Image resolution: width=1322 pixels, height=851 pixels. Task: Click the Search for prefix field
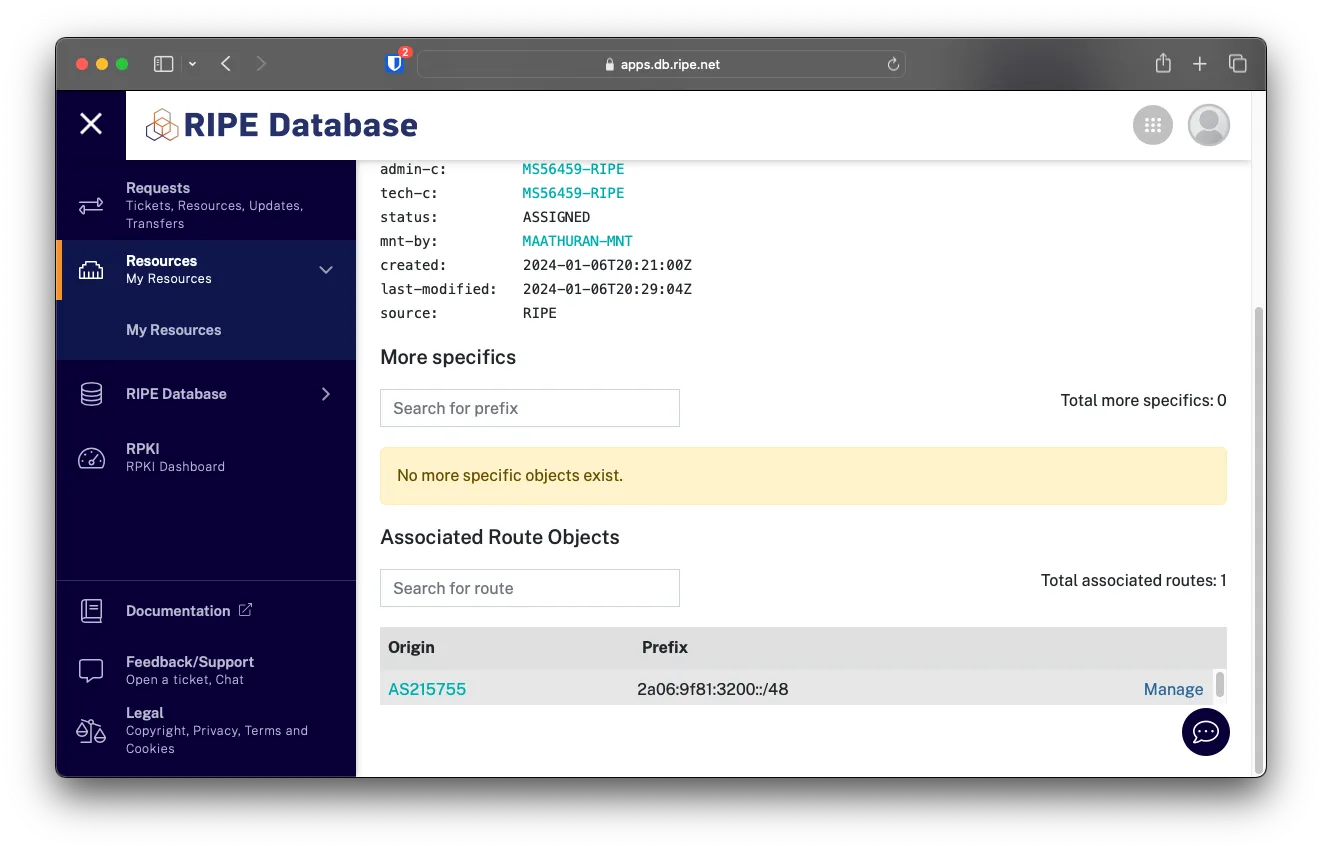[530, 408]
